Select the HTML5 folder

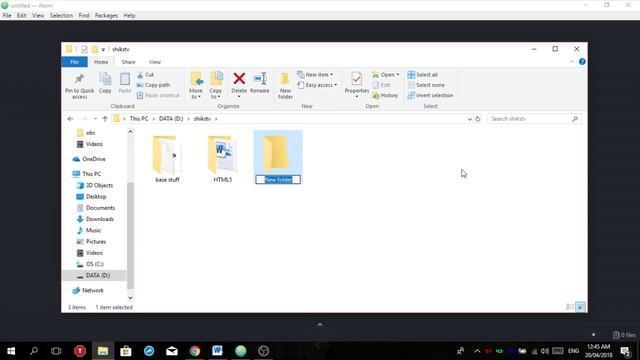tap(222, 159)
